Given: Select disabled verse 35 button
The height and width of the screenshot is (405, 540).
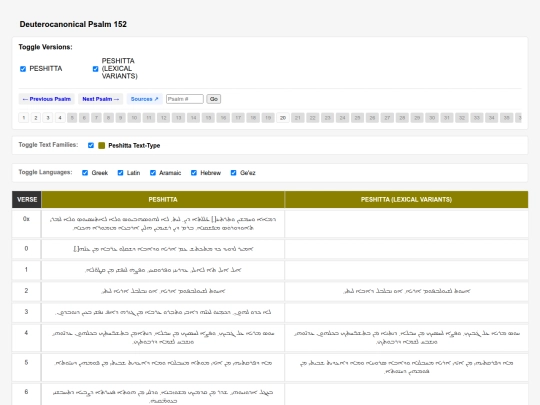Looking at the screenshot, I should click(506, 118).
